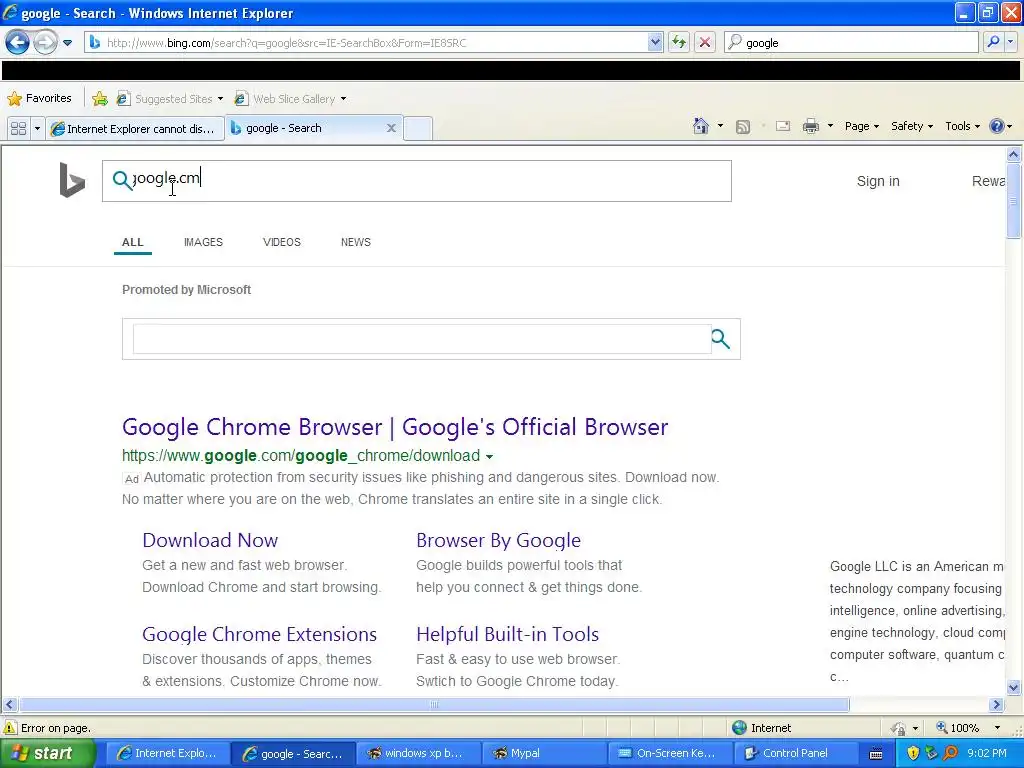Click the magnifier system tray icon
Image resolution: width=1024 pixels, height=768 pixels.
tap(950, 754)
